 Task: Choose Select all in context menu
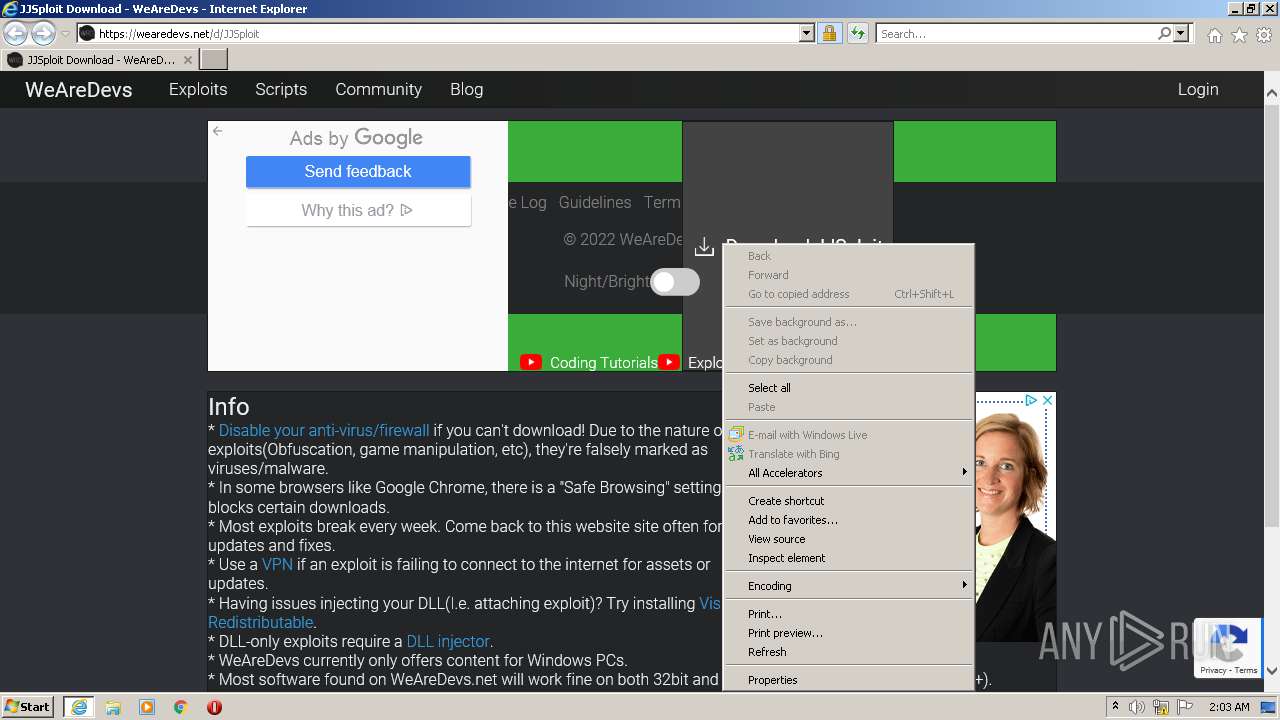[848, 388]
